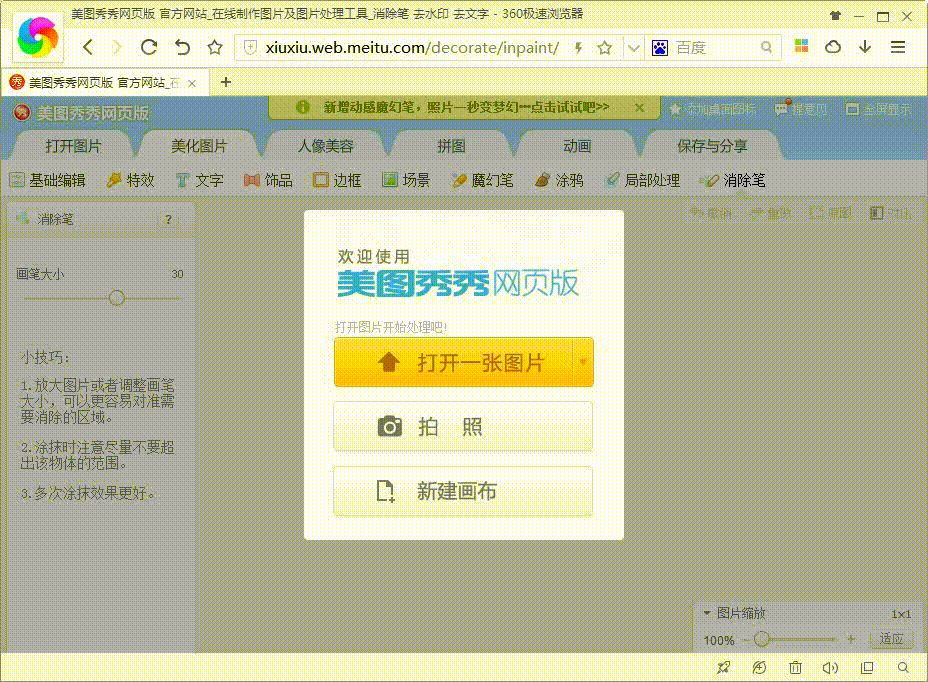Click the 百度 search input box
This screenshot has width=928, height=682.
(715, 48)
